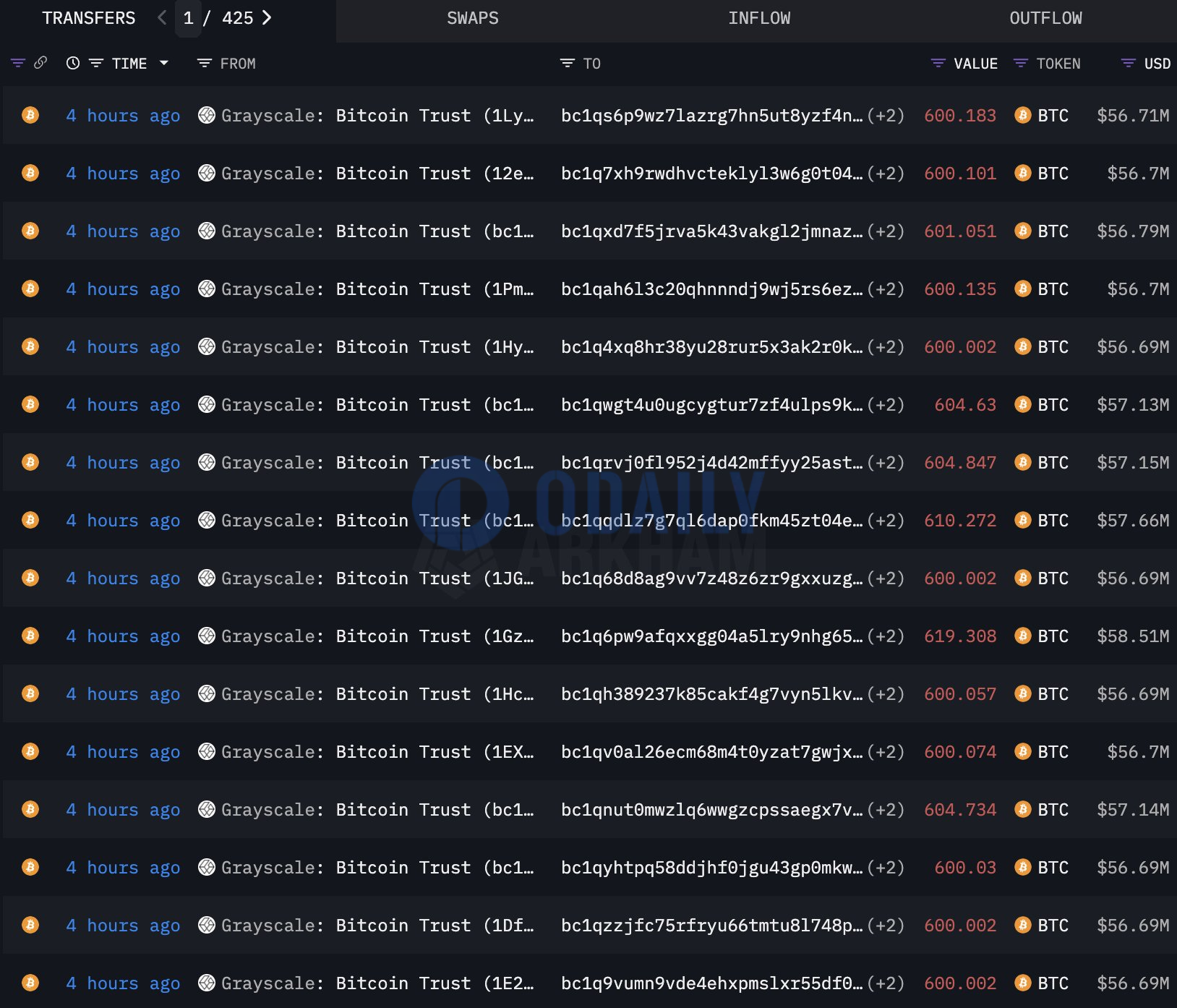Expand (+2) recipients for bc1qzzjfc75rfryu66tmtu8l748p
Image resolution: width=1177 pixels, height=1008 pixels.
pos(886,926)
